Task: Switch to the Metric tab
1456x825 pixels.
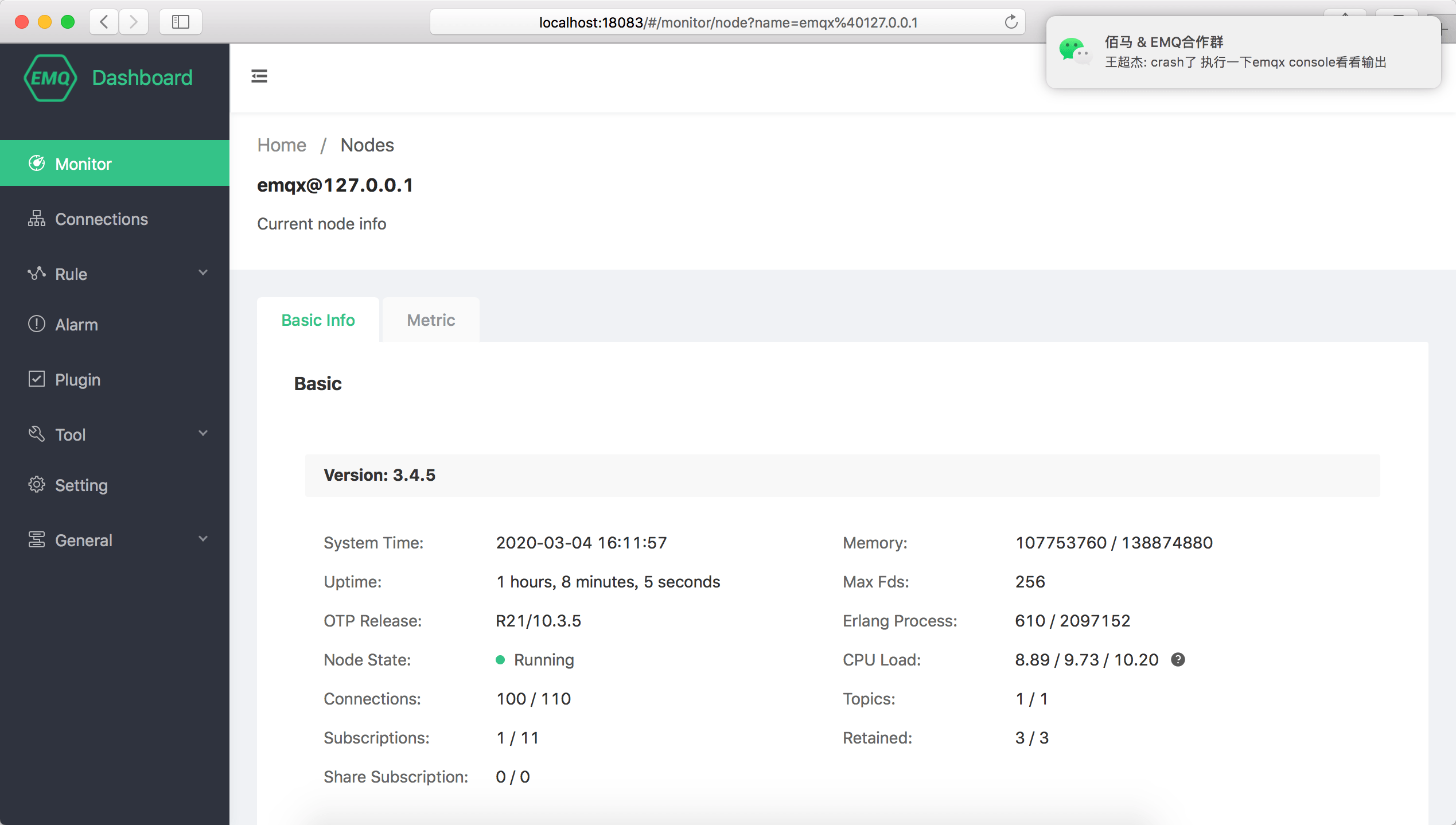Action: 431,320
